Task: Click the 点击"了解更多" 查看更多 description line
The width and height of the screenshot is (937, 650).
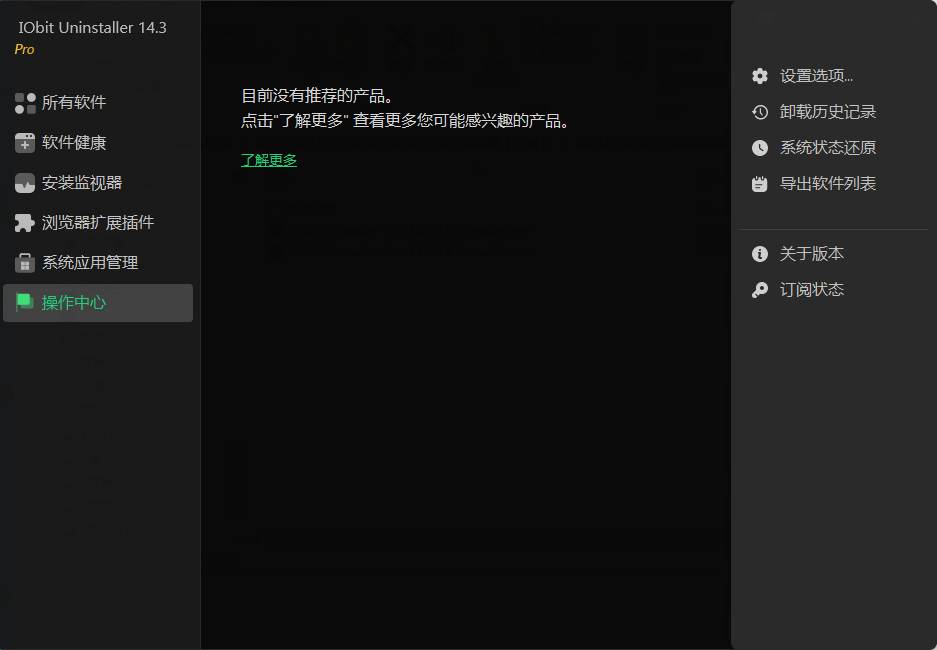Action: [x=405, y=121]
